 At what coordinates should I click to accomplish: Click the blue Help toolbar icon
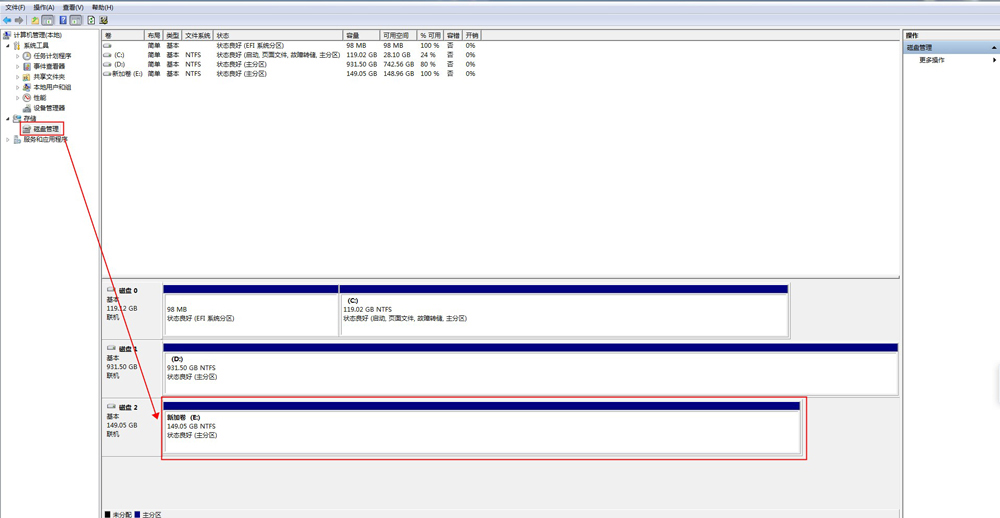coord(63,20)
